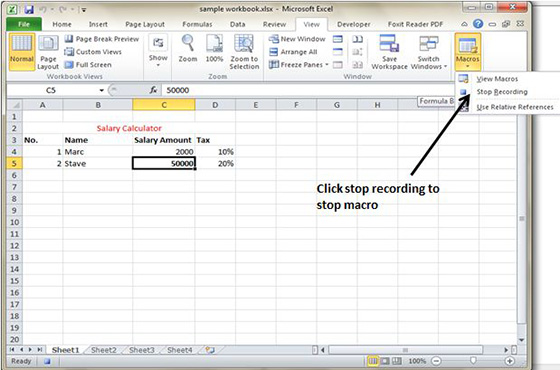The image size is (560, 370).
Task: Go to the first sheet tab arrow
Action: tap(12, 350)
